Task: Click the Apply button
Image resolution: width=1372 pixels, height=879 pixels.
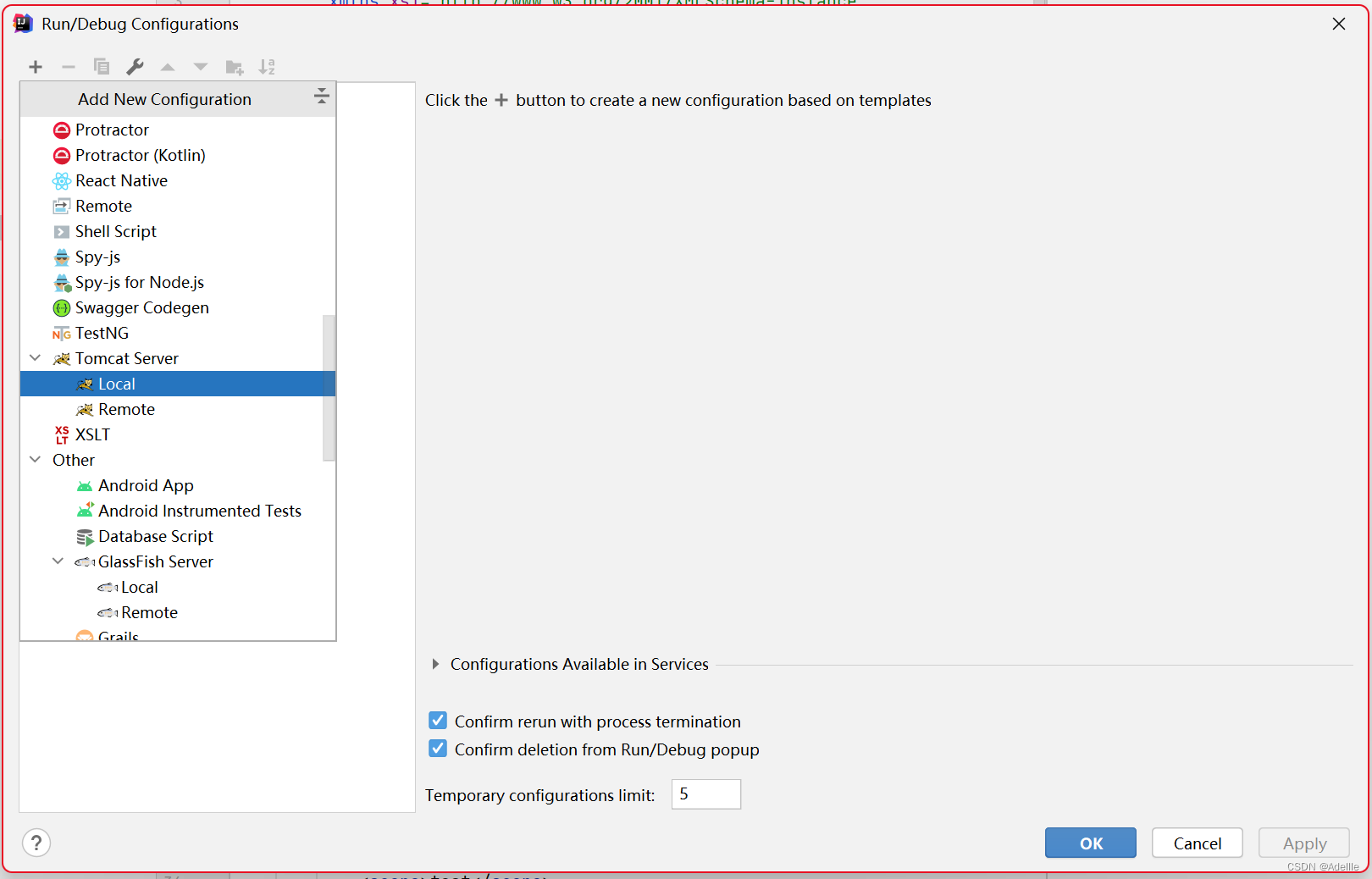Action: pyautogui.click(x=1304, y=843)
